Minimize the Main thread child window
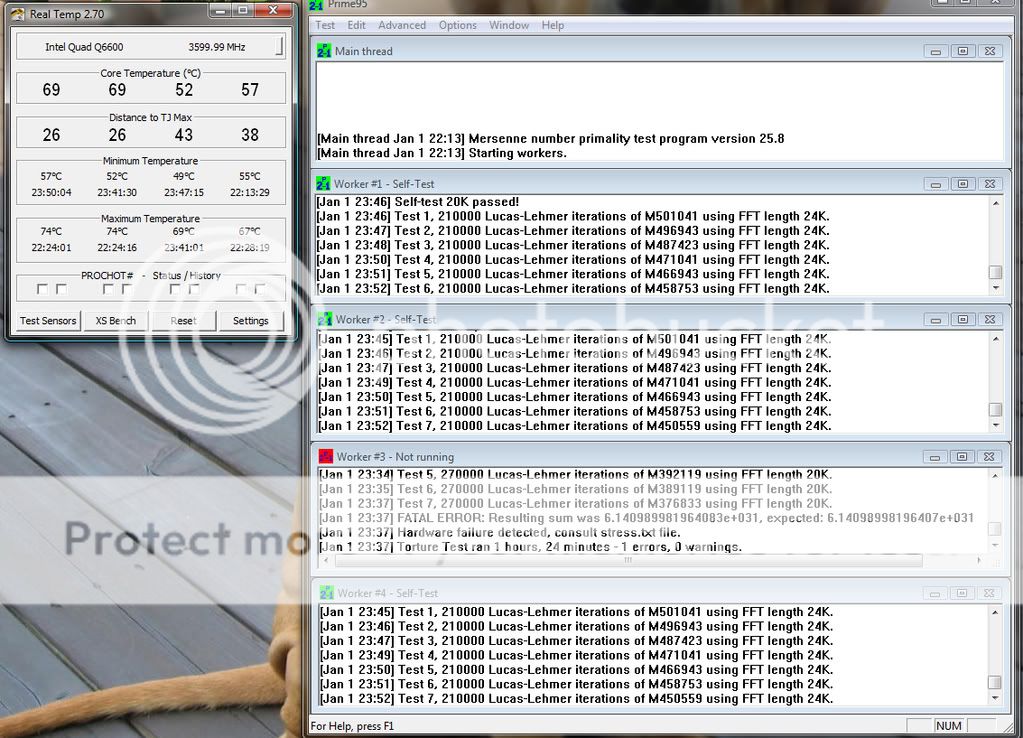 coord(936,51)
